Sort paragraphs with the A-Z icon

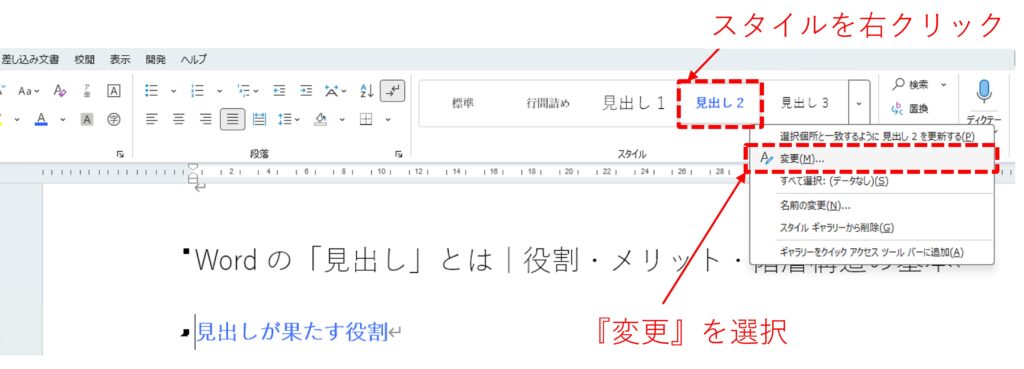pos(367,91)
